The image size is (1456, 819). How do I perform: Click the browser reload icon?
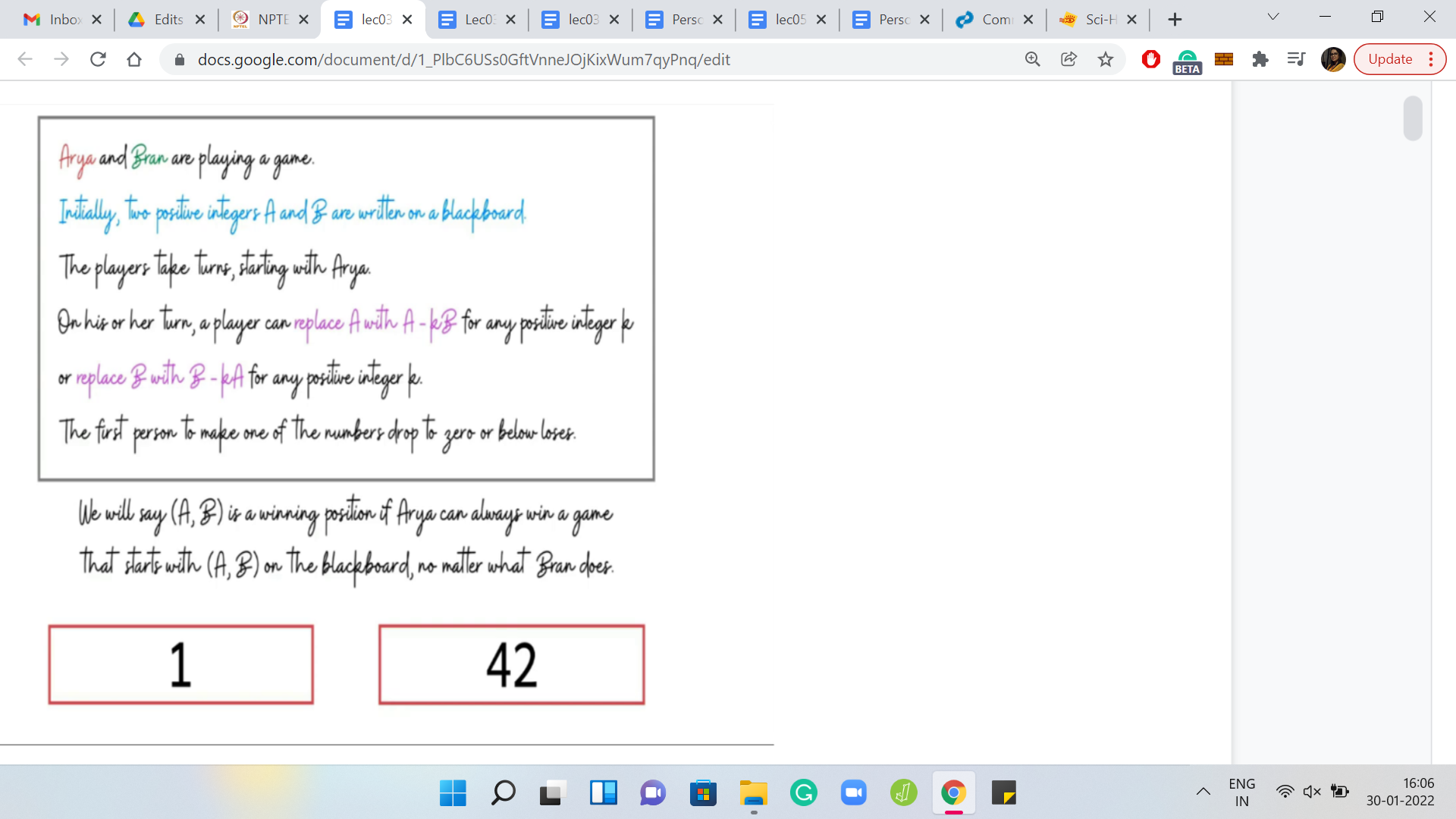click(x=98, y=59)
